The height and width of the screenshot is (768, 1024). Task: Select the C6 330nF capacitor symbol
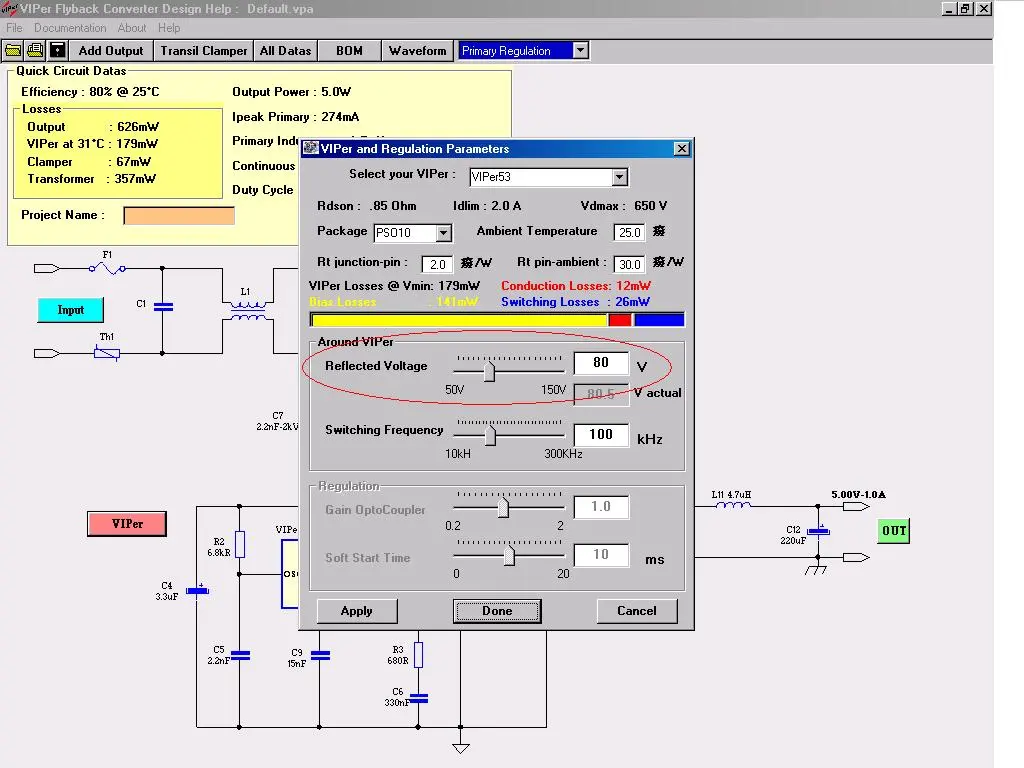(x=418, y=699)
